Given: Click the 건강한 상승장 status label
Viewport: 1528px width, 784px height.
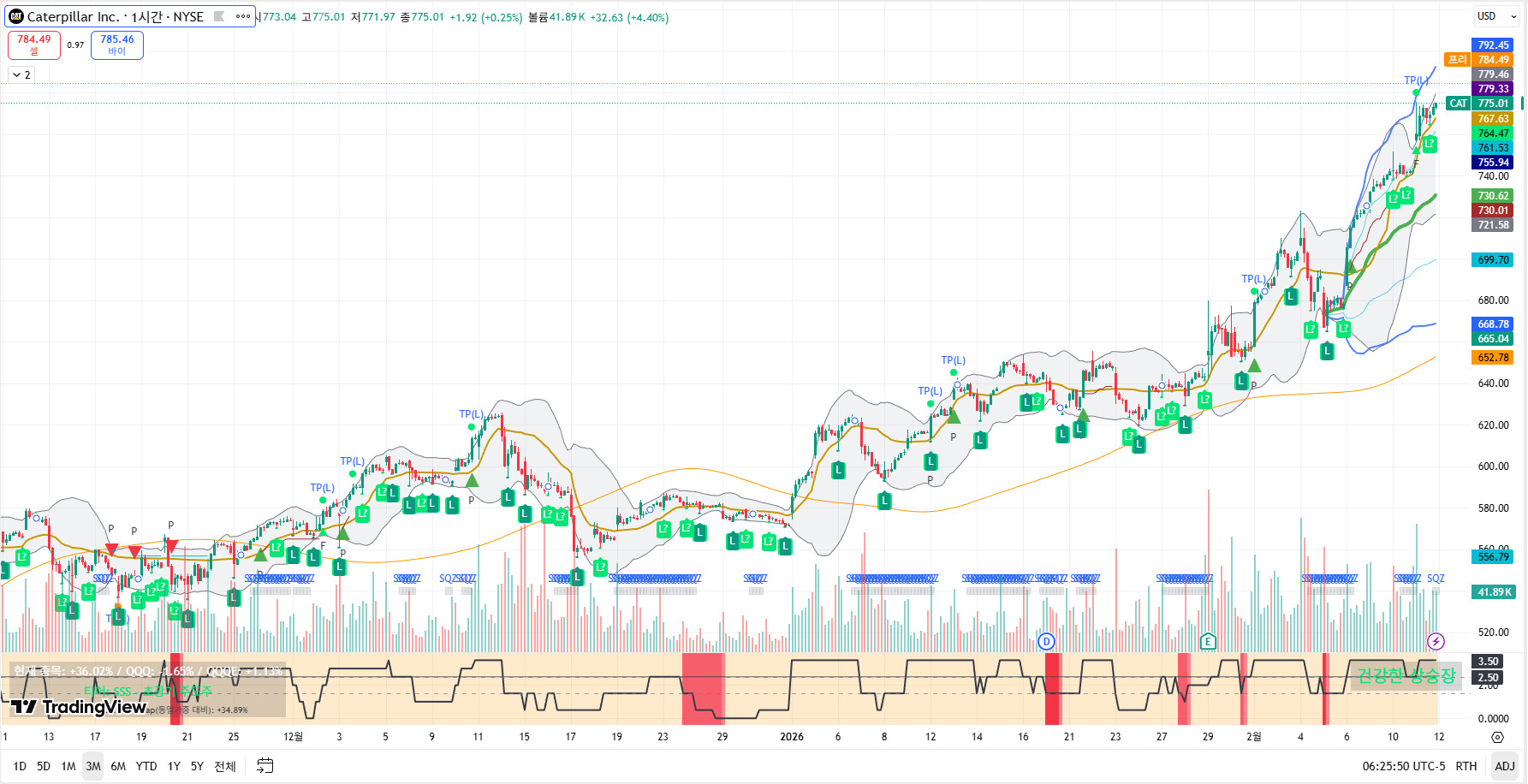Looking at the screenshot, I should point(1406,675).
